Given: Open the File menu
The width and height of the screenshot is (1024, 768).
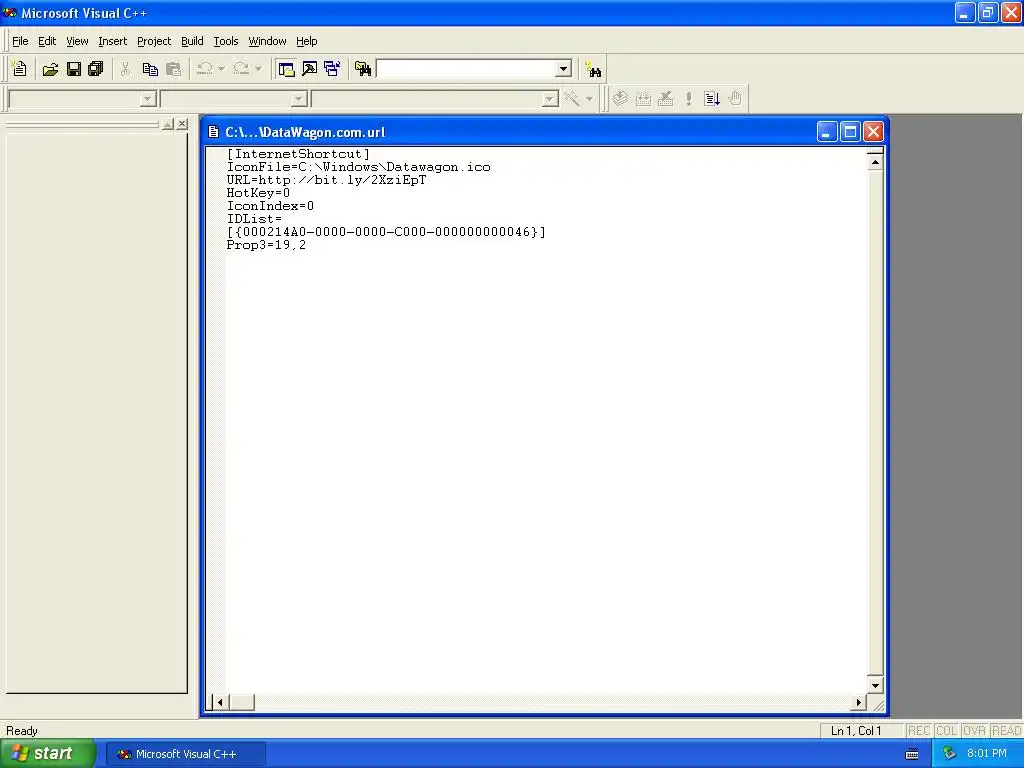Looking at the screenshot, I should [20, 41].
